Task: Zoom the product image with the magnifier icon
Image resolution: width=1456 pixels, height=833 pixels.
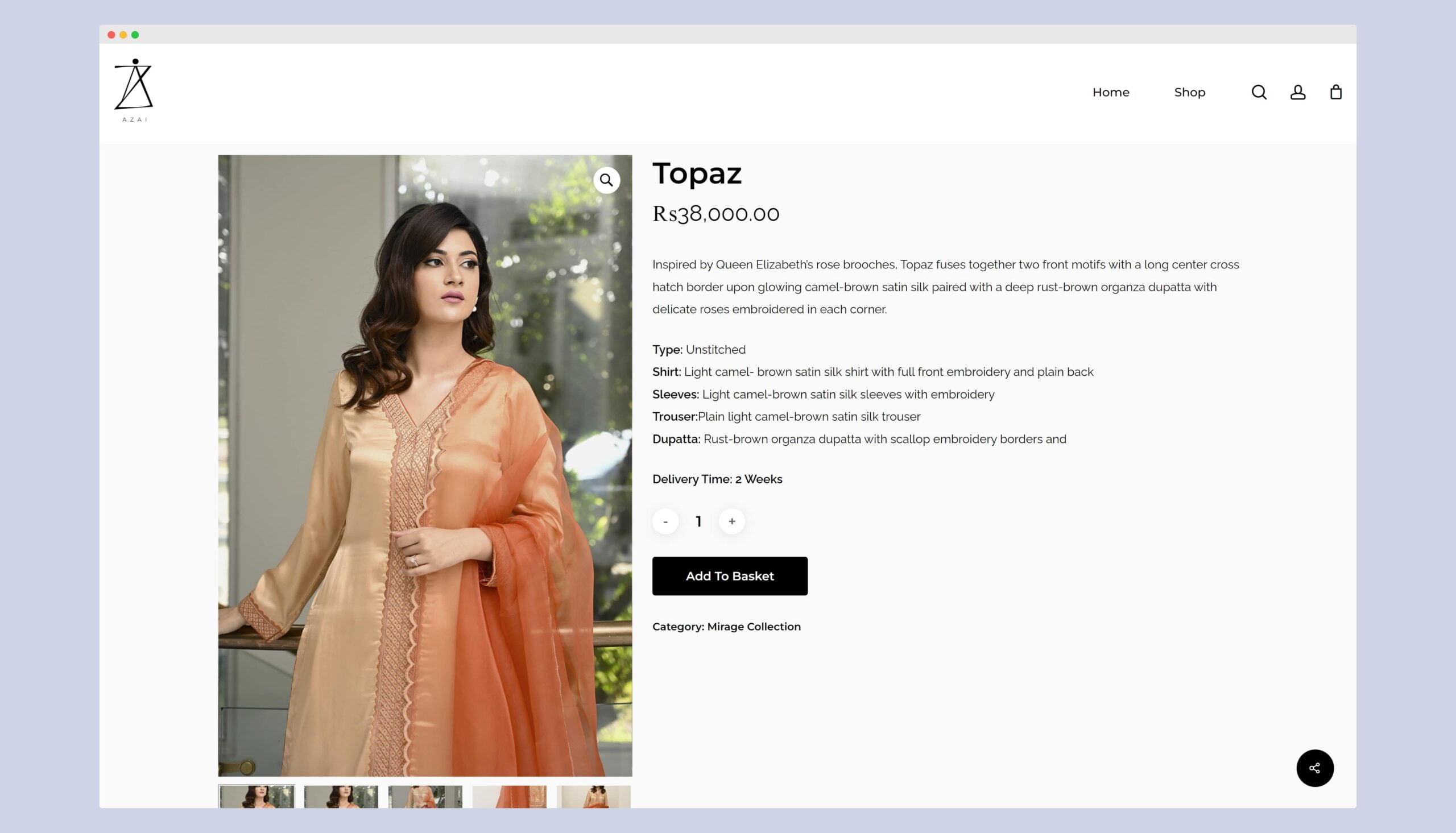Action: (607, 180)
